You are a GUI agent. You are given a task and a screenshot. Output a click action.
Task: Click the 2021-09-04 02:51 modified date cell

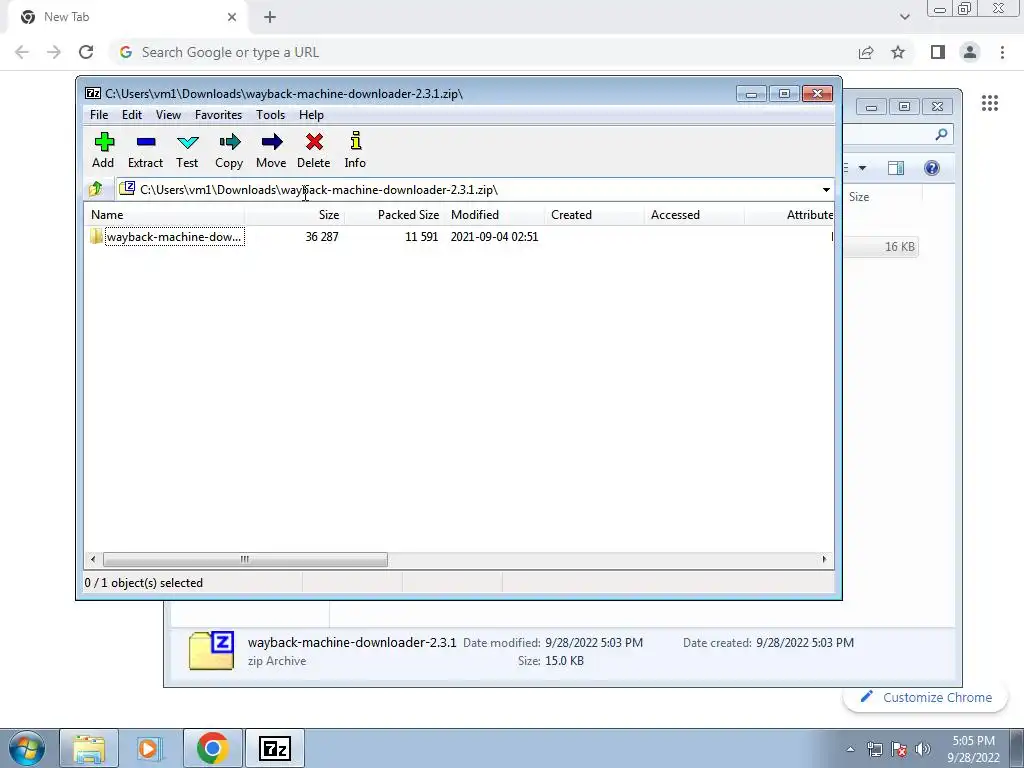(494, 237)
